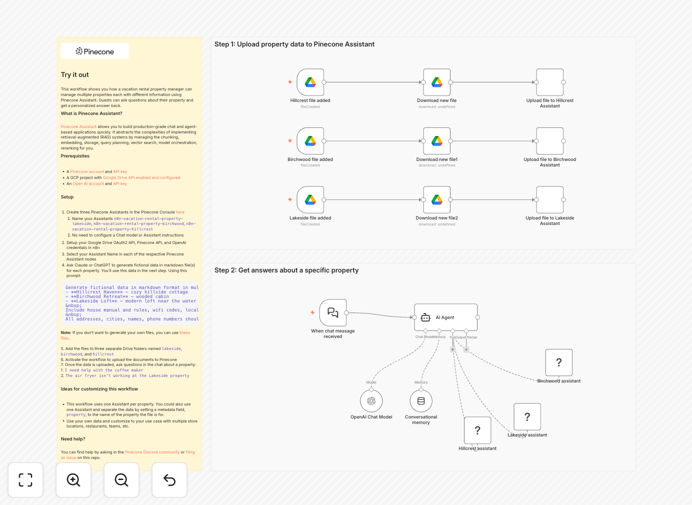Viewport: 692px width, 505px height.
Task: Select the Hillcrest file added Drive trigger node
Action: 310,82
